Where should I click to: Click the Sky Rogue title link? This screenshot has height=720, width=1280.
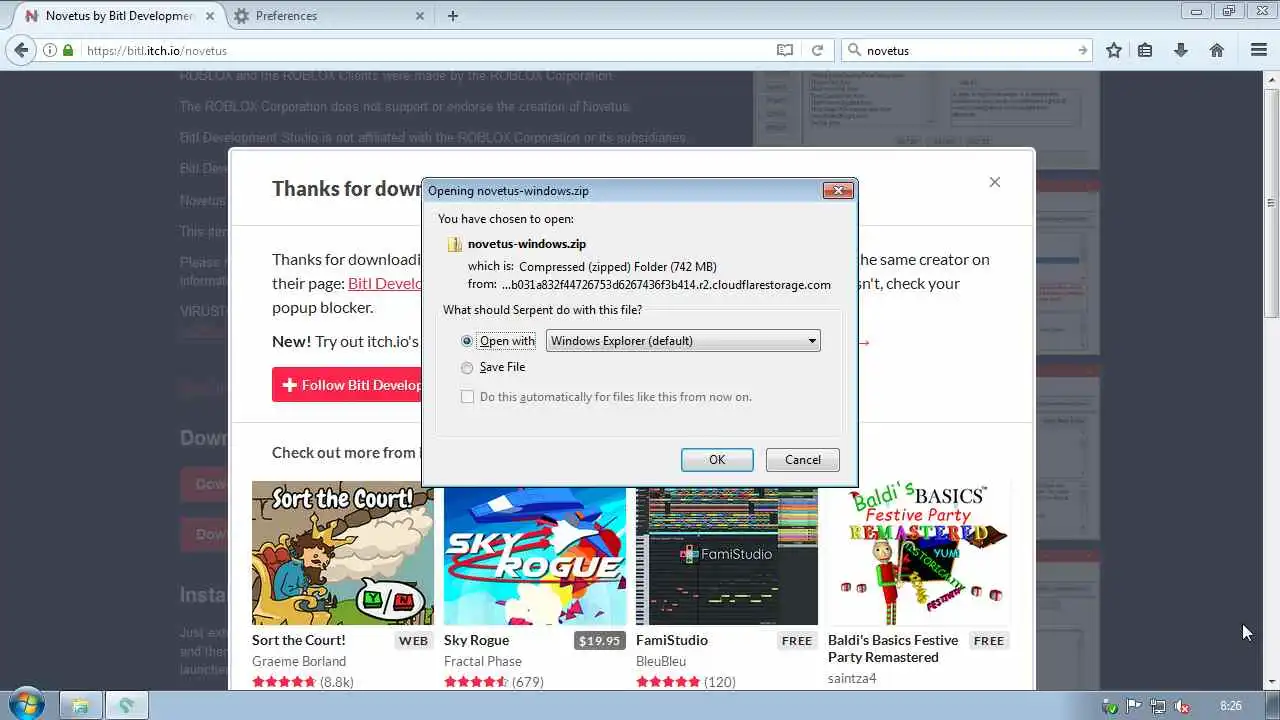[476, 640]
